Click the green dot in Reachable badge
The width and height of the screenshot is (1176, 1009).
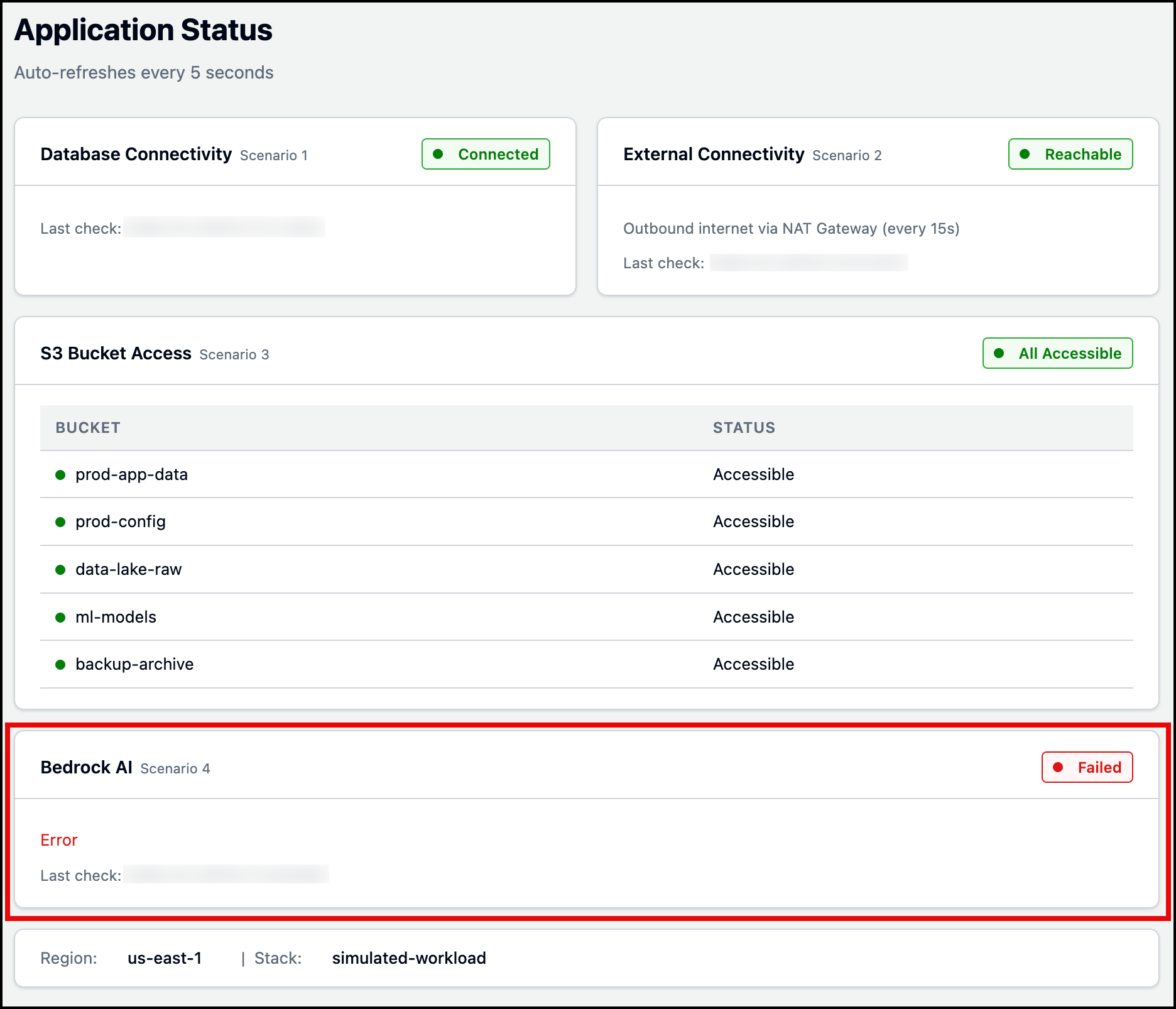(1025, 154)
